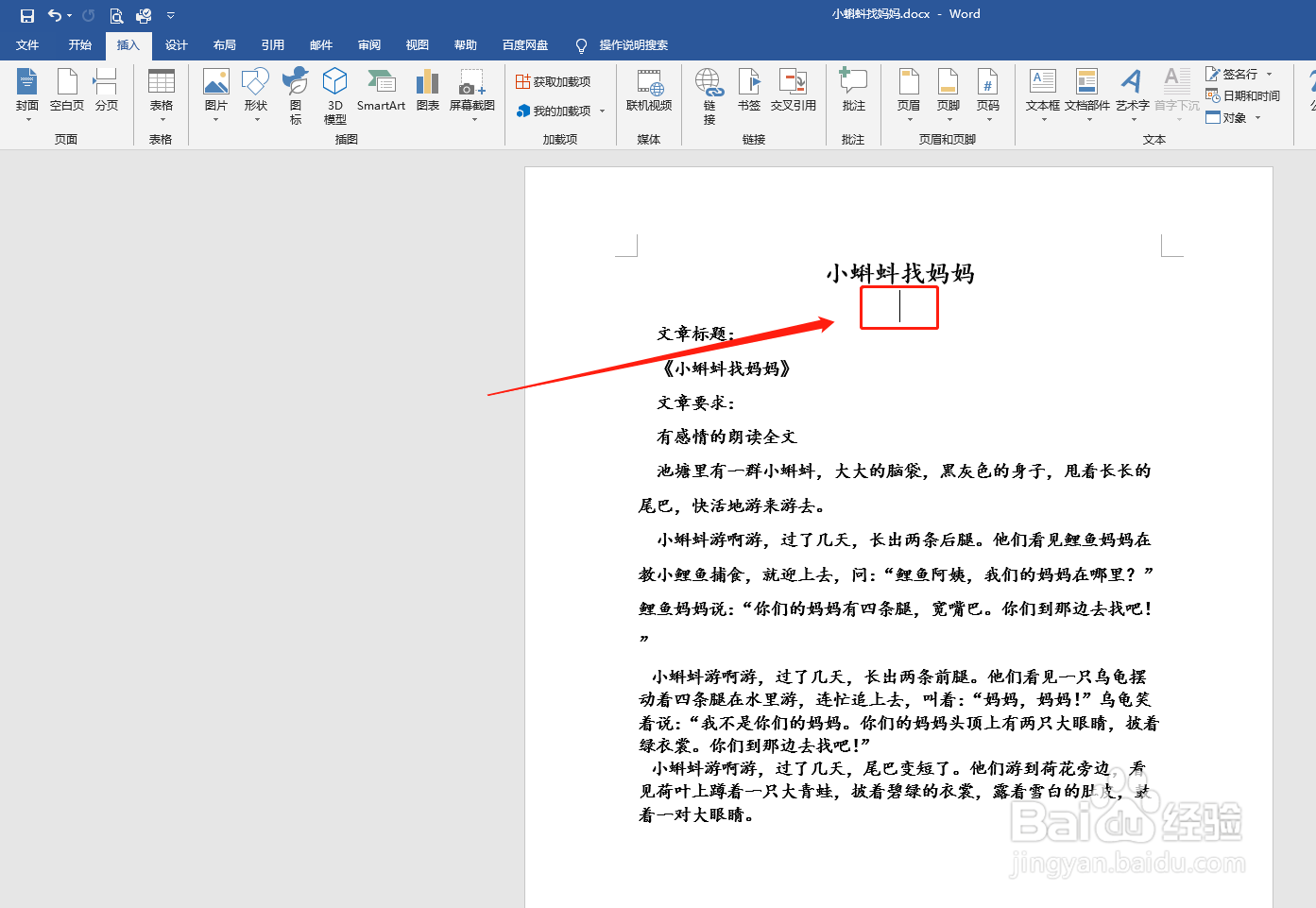The height and width of the screenshot is (908, 1316).
Task: Insert a hyperlink with 链接
Action: [x=709, y=95]
